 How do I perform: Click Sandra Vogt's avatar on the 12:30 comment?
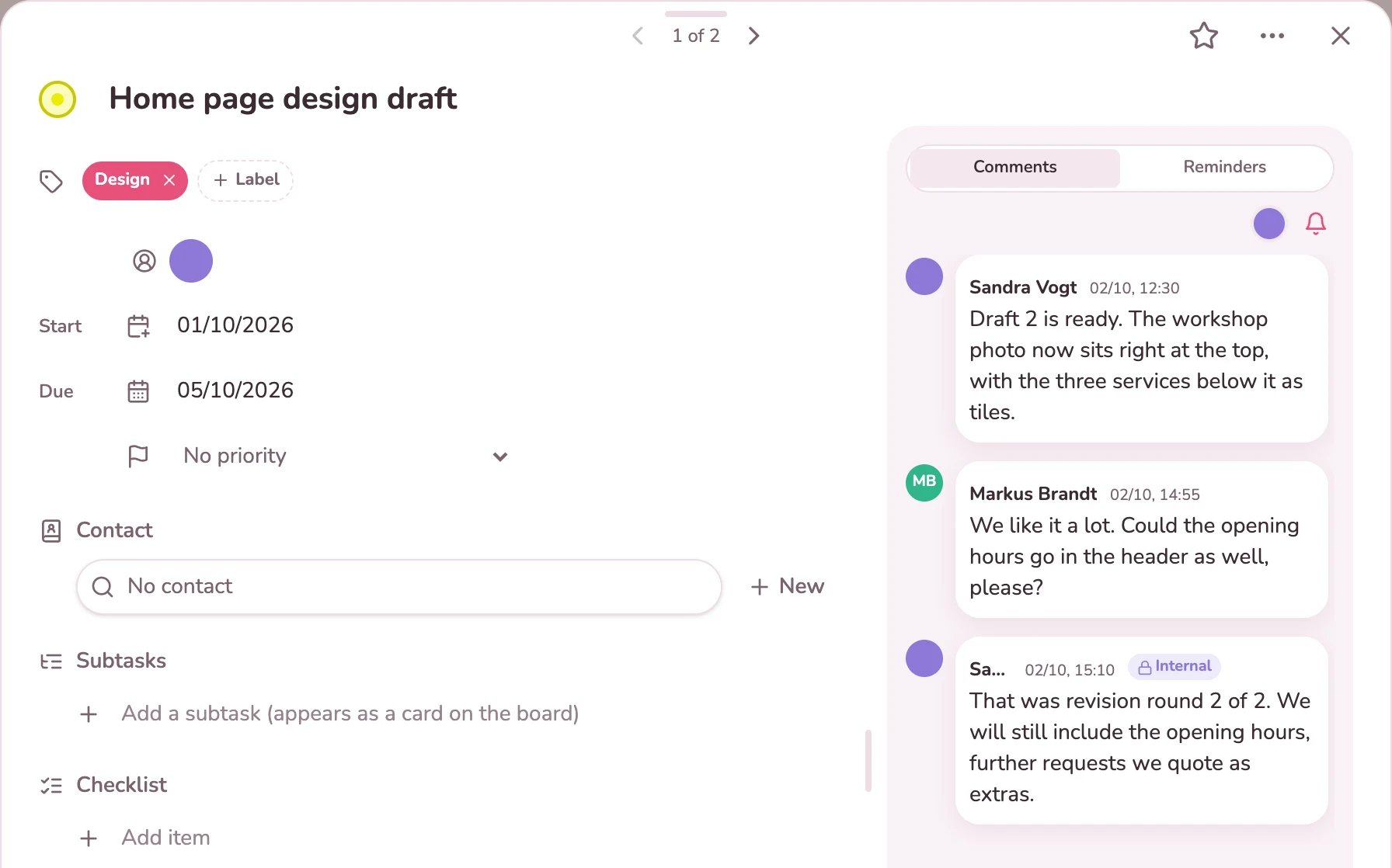pyautogui.click(x=924, y=276)
